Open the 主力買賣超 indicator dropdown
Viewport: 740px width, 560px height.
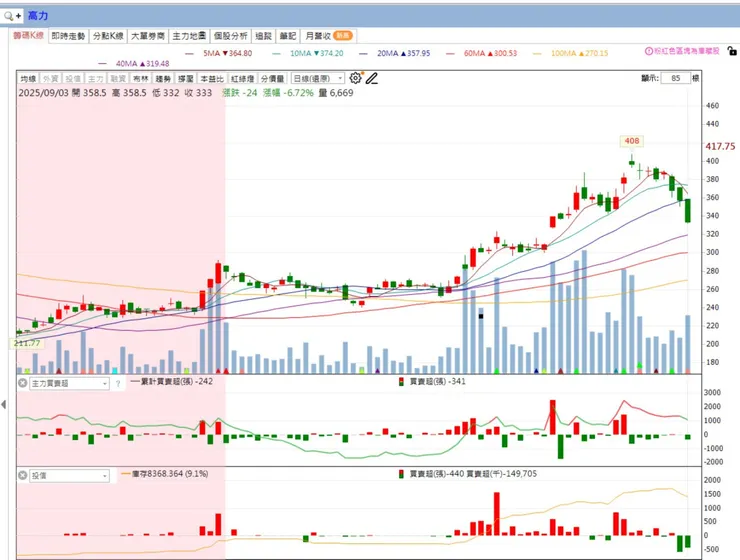click(70, 384)
